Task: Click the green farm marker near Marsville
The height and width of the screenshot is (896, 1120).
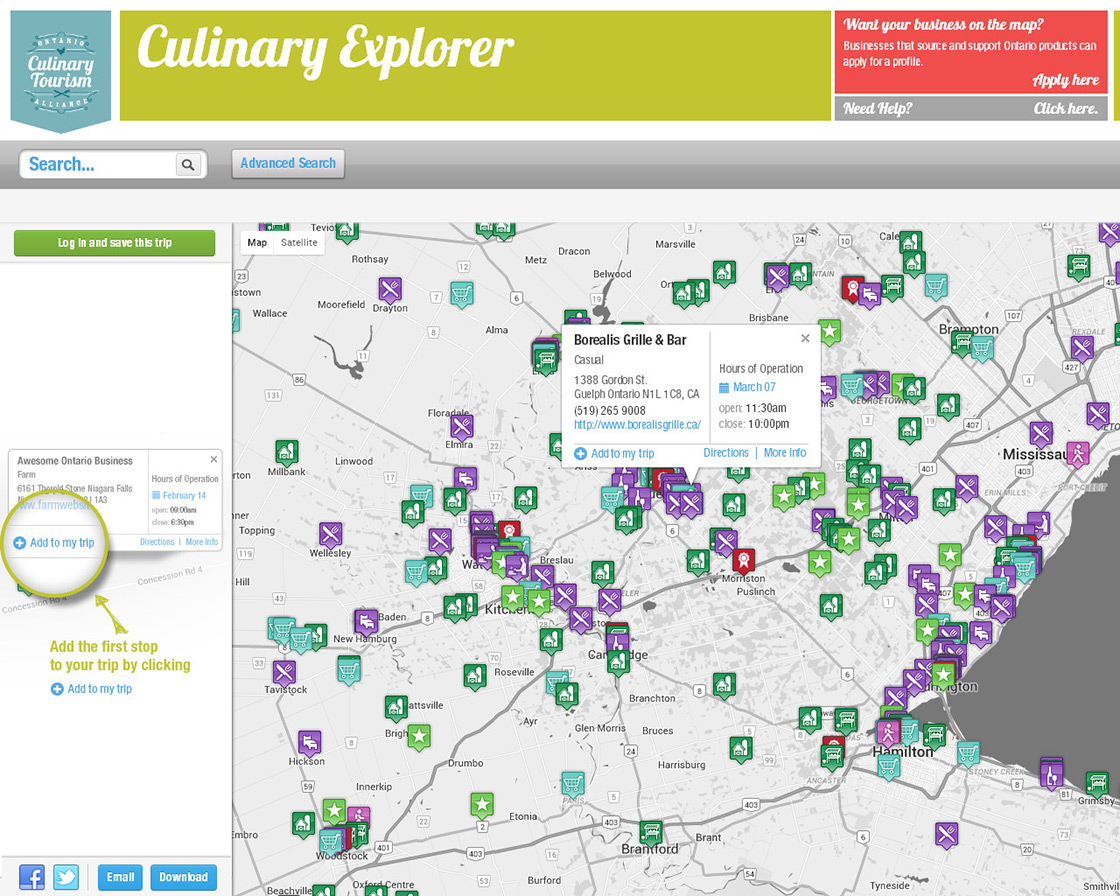Action: click(x=724, y=274)
